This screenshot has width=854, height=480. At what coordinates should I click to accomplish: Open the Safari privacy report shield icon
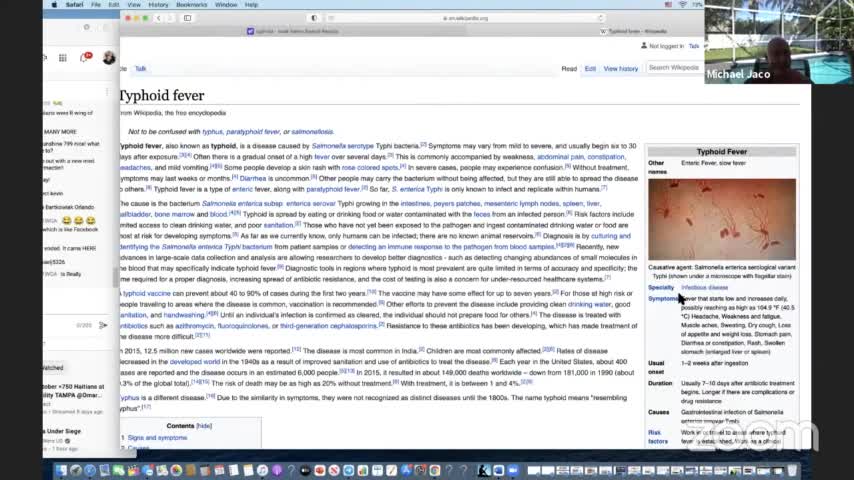tap(314, 18)
